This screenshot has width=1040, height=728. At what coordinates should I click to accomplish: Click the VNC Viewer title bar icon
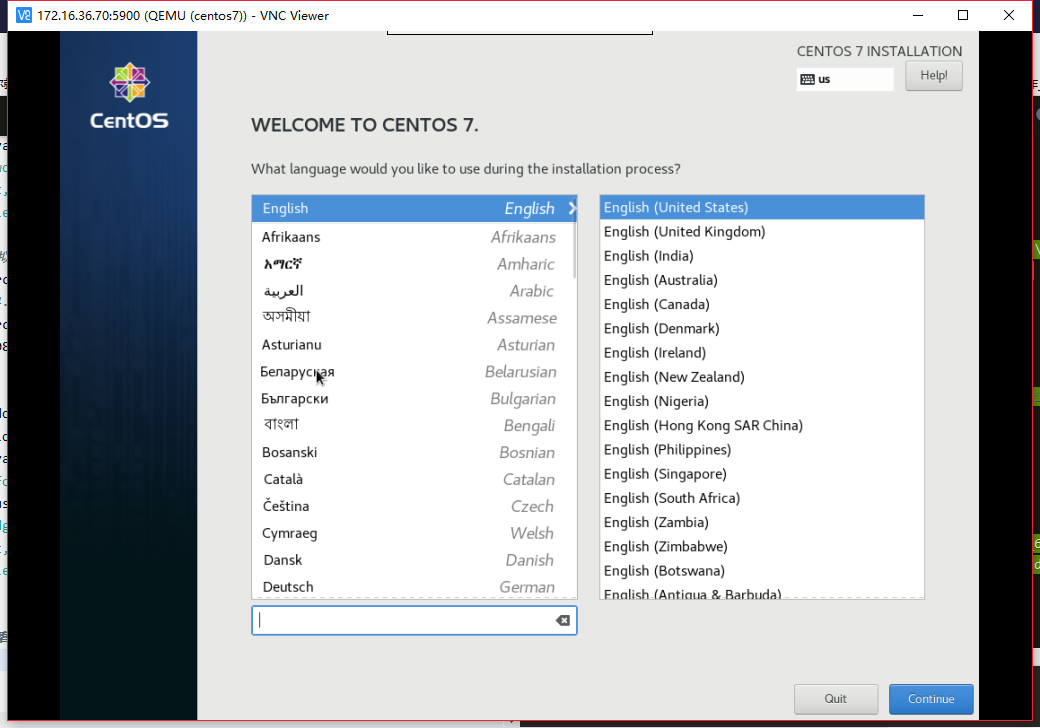(x=23, y=15)
